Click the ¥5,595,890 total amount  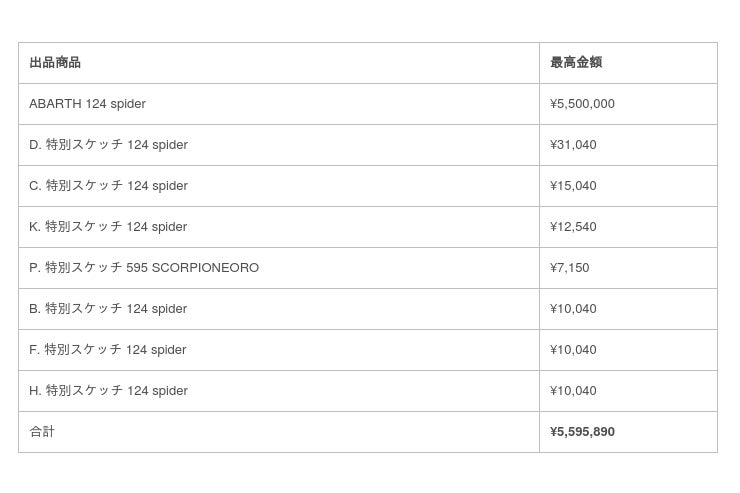click(582, 432)
